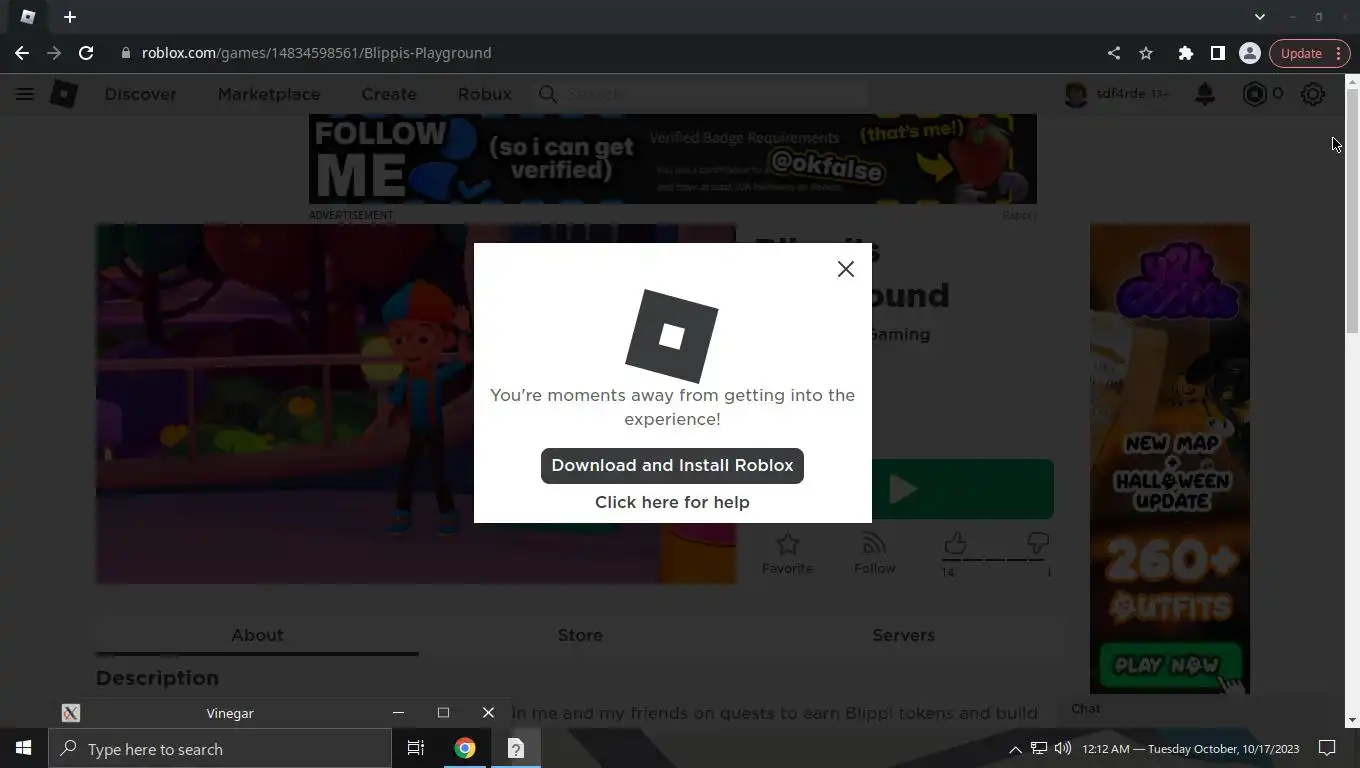This screenshot has height=768, width=1360.
Task: Follow this experience
Action: (x=874, y=553)
